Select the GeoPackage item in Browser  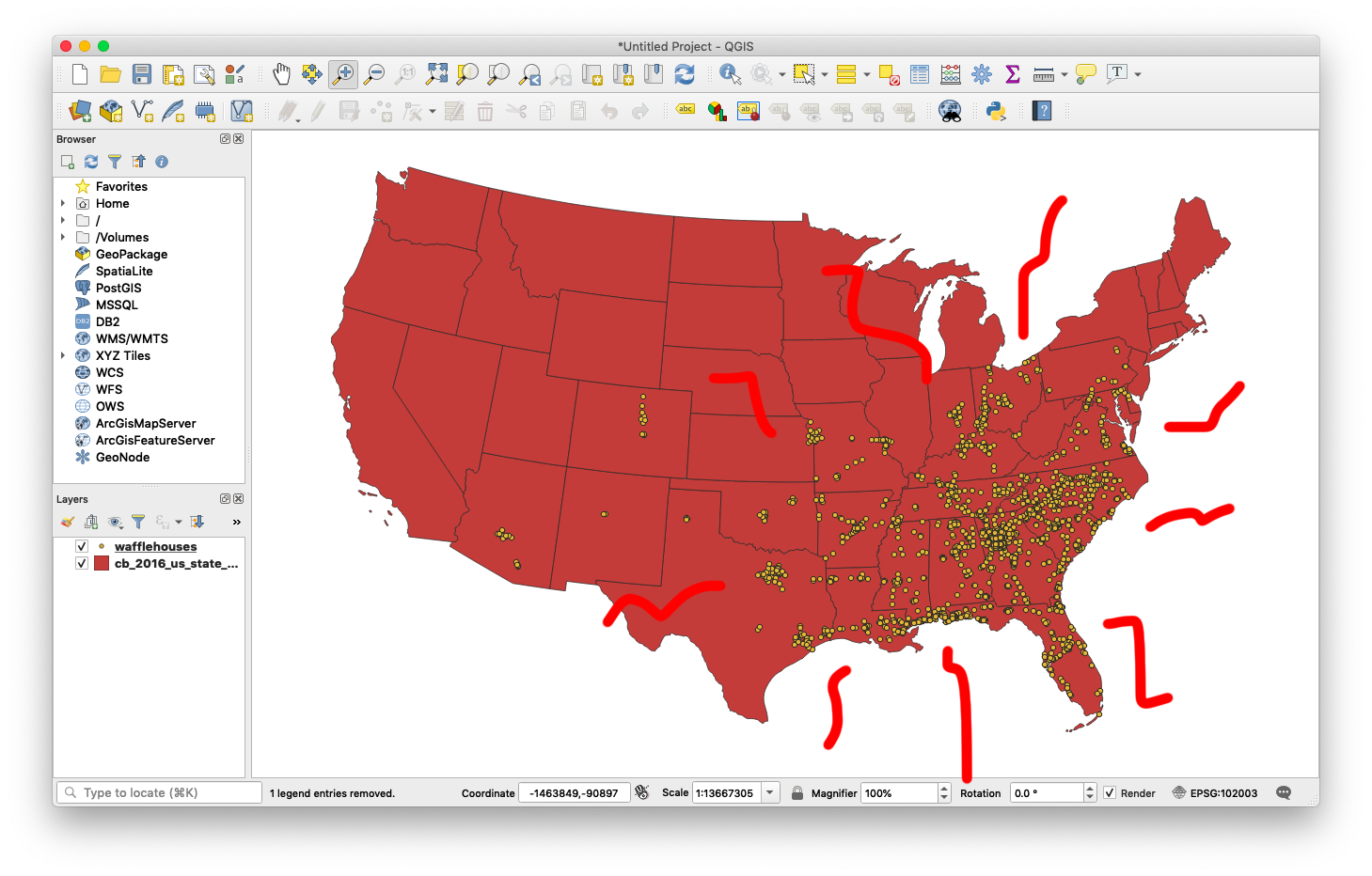[132, 254]
